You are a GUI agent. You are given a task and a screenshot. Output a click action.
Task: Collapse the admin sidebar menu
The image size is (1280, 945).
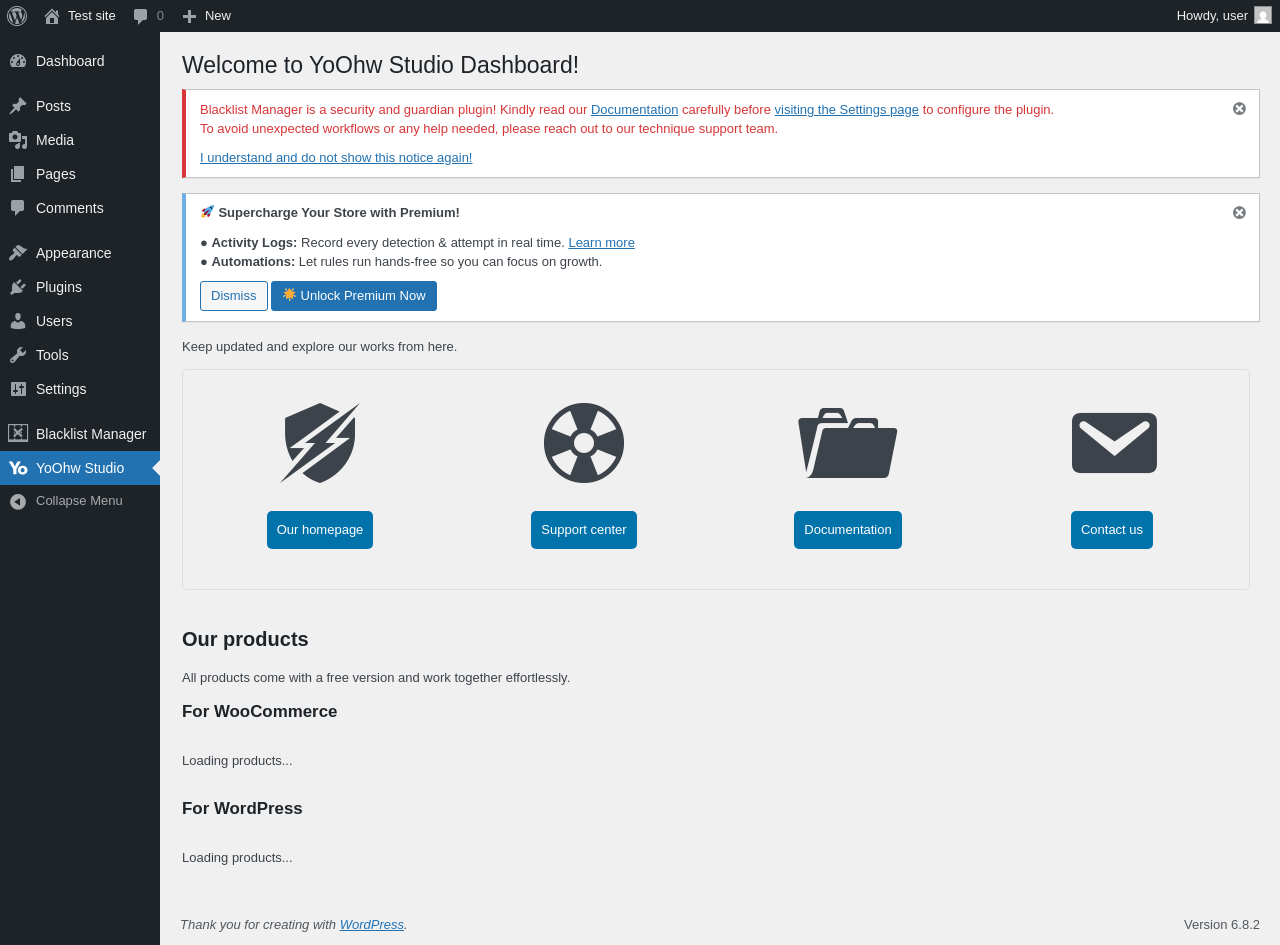(80, 501)
